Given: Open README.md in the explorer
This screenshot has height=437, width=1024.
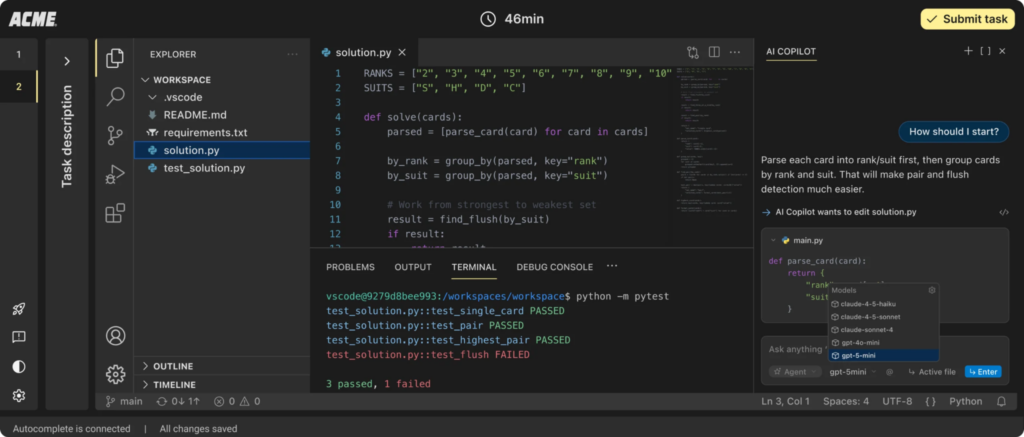Looking at the screenshot, I should click(222, 115).
